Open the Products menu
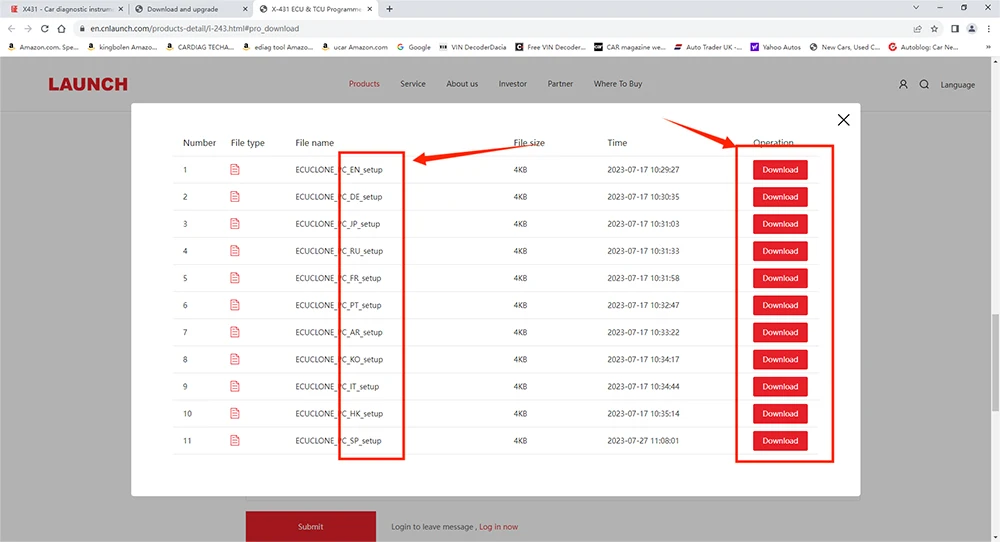 364,84
